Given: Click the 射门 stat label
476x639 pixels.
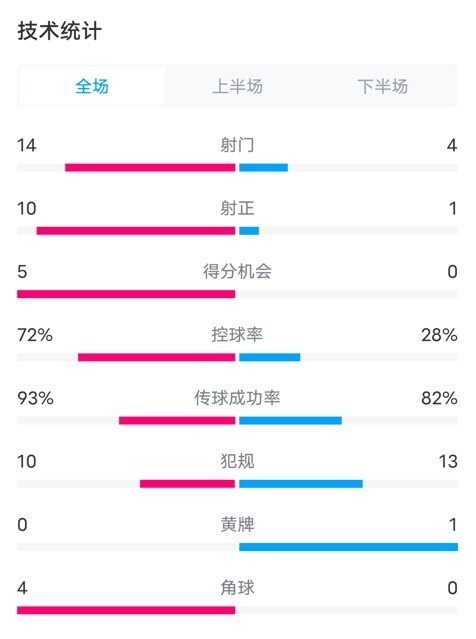Looking at the screenshot, I should 237,145.
